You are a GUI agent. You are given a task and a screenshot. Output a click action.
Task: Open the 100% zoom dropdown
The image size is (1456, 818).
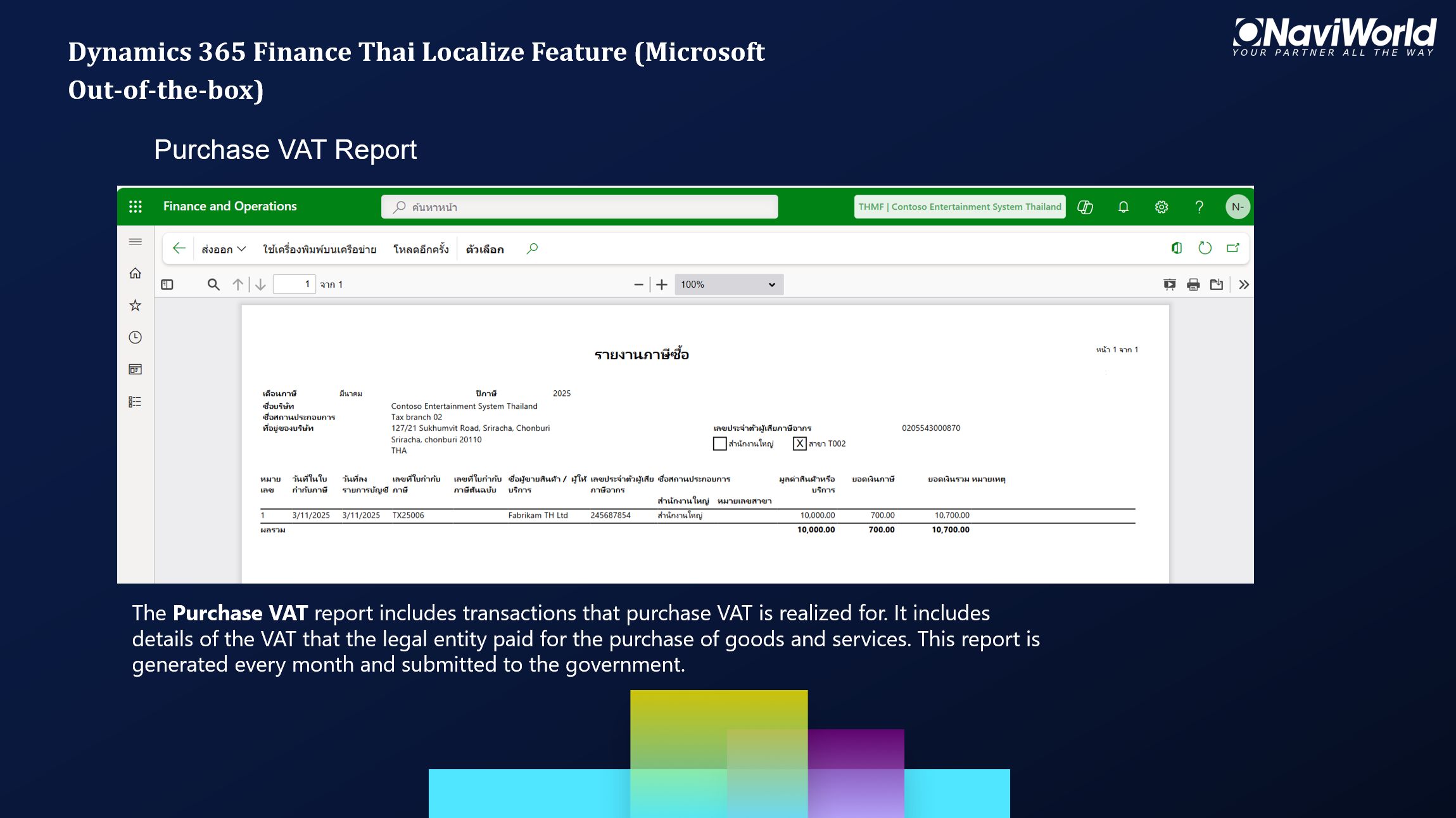coord(729,284)
